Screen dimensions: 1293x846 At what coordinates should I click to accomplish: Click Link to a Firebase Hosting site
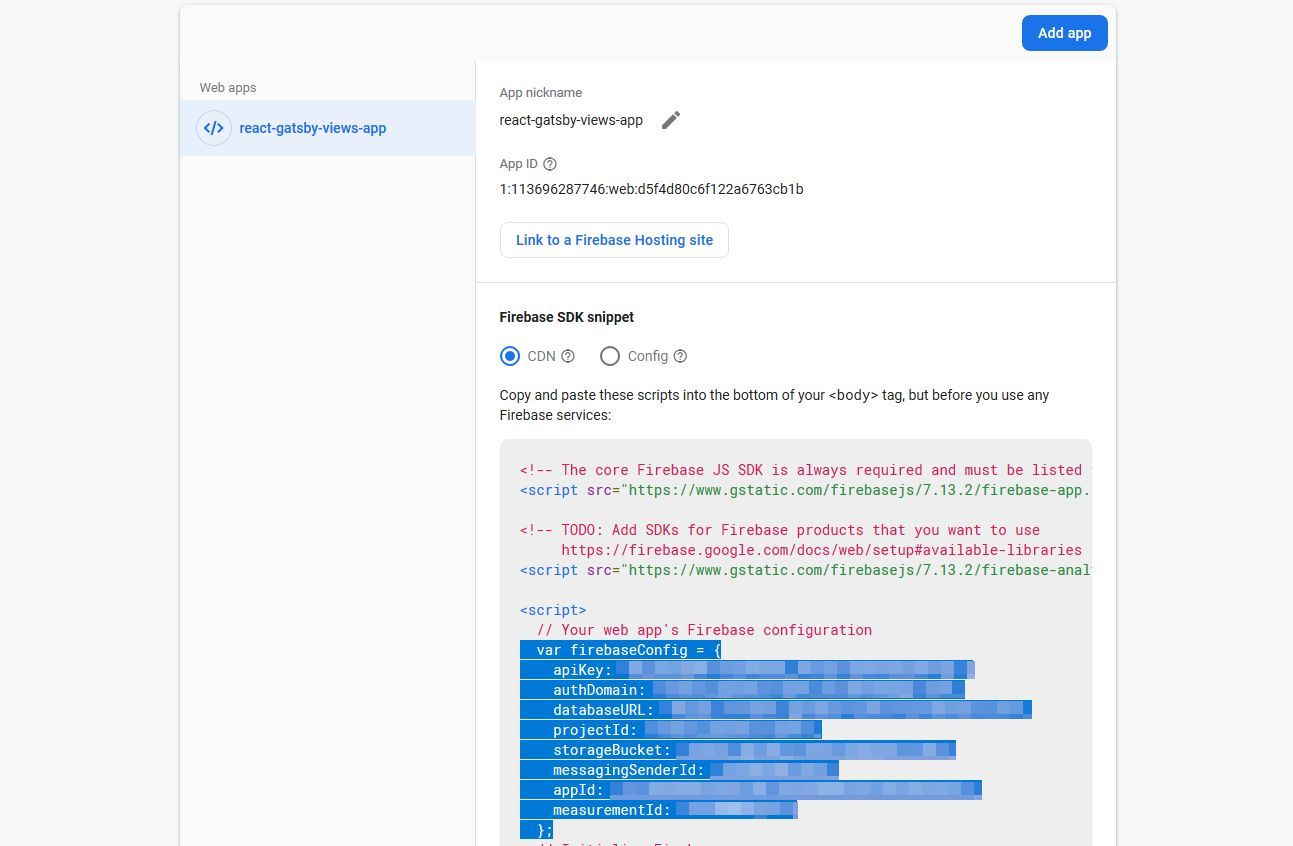tap(614, 240)
